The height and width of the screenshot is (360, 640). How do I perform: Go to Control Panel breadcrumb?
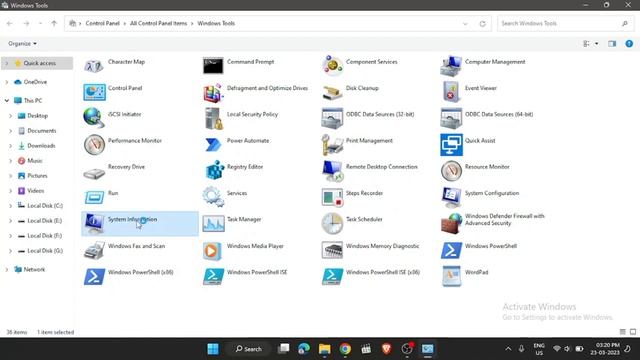[102, 23]
